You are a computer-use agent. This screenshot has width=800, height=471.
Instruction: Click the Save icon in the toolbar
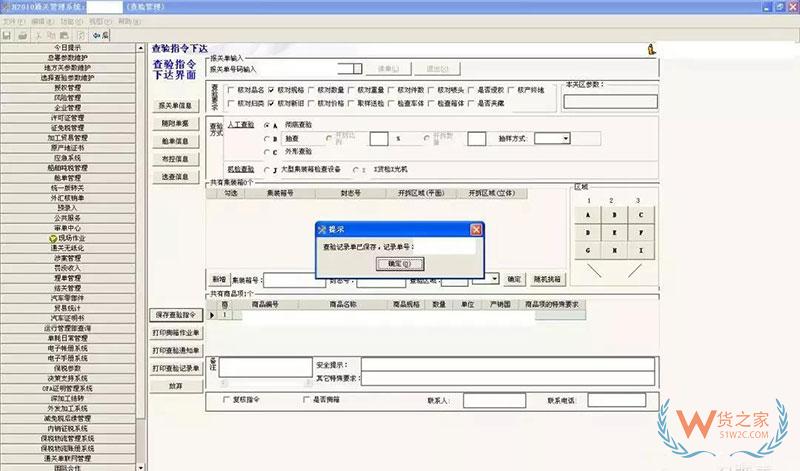point(7,35)
